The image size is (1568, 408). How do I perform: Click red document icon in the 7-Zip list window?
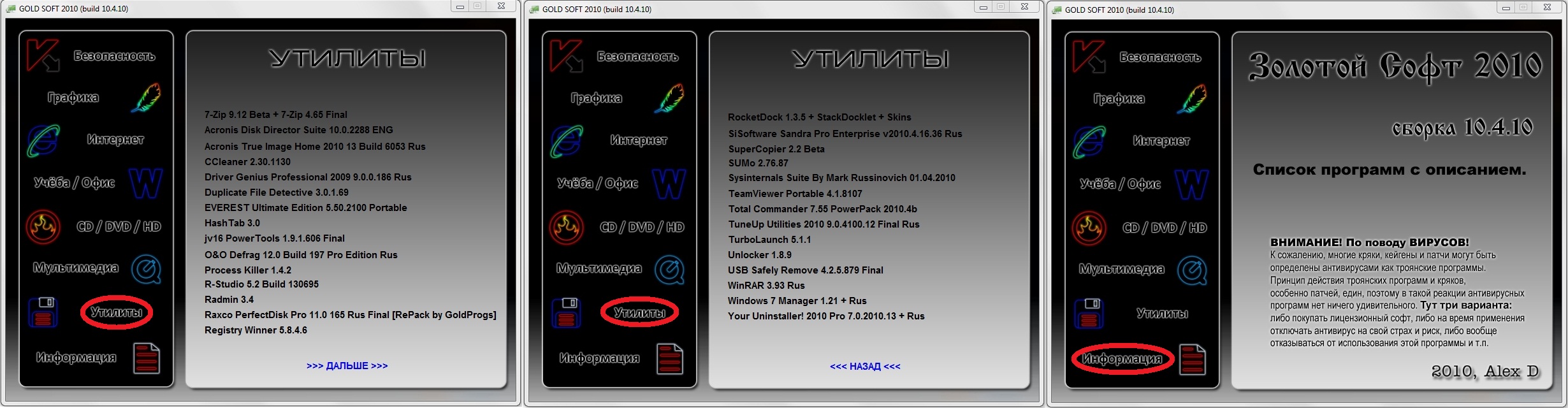[x=146, y=358]
